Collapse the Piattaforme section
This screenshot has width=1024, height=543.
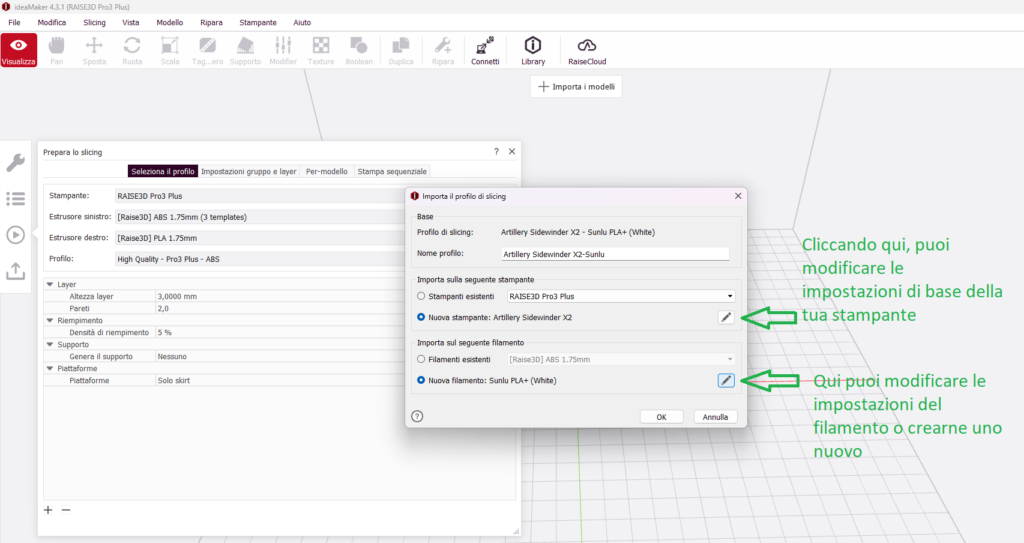pyautogui.click(x=50, y=368)
